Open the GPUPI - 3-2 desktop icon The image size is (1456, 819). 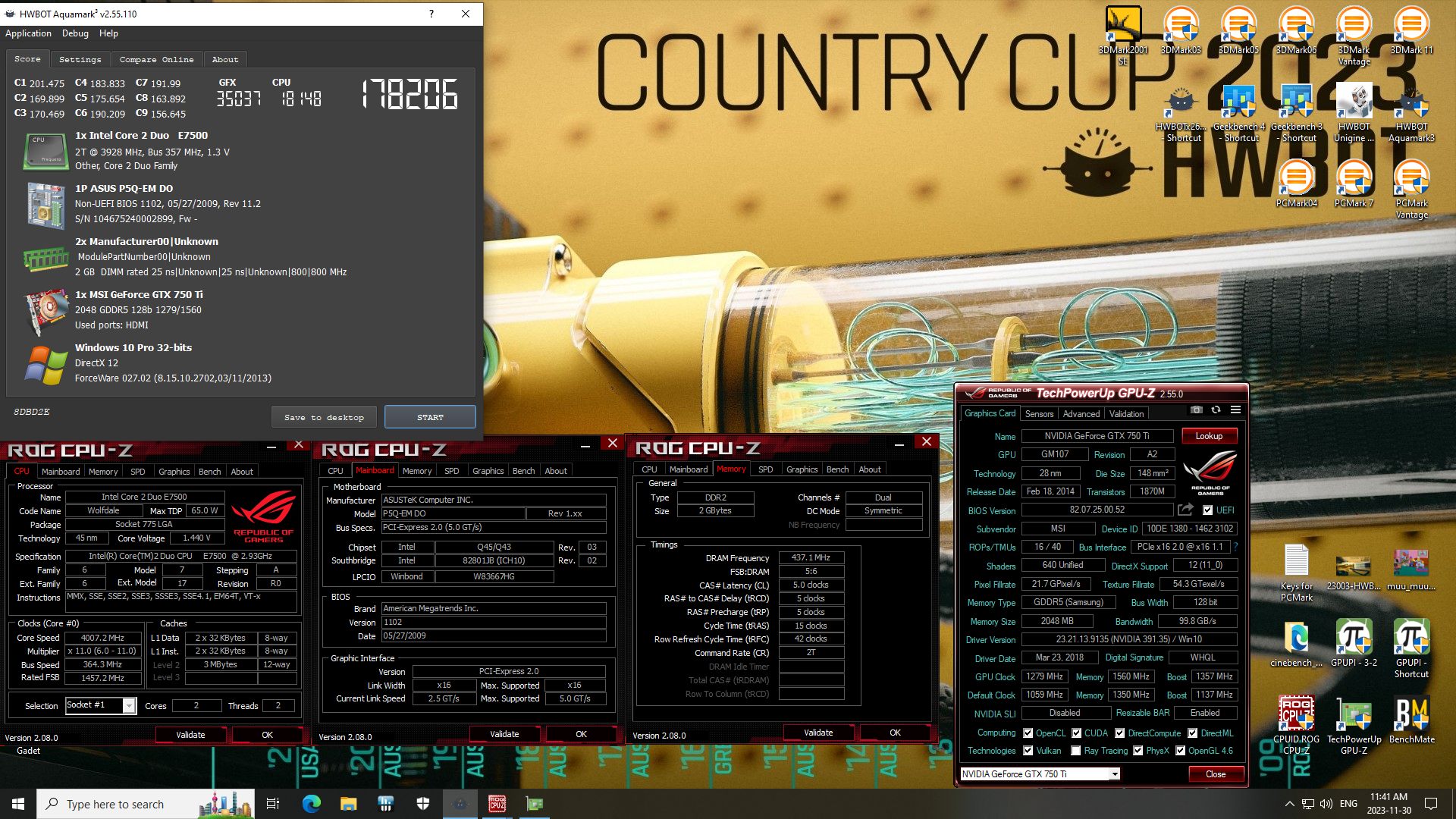(1354, 644)
